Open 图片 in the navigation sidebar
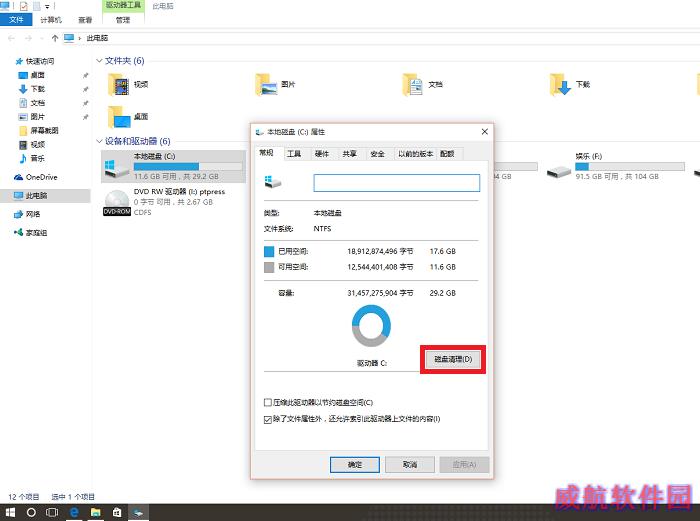 tap(38, 117)
